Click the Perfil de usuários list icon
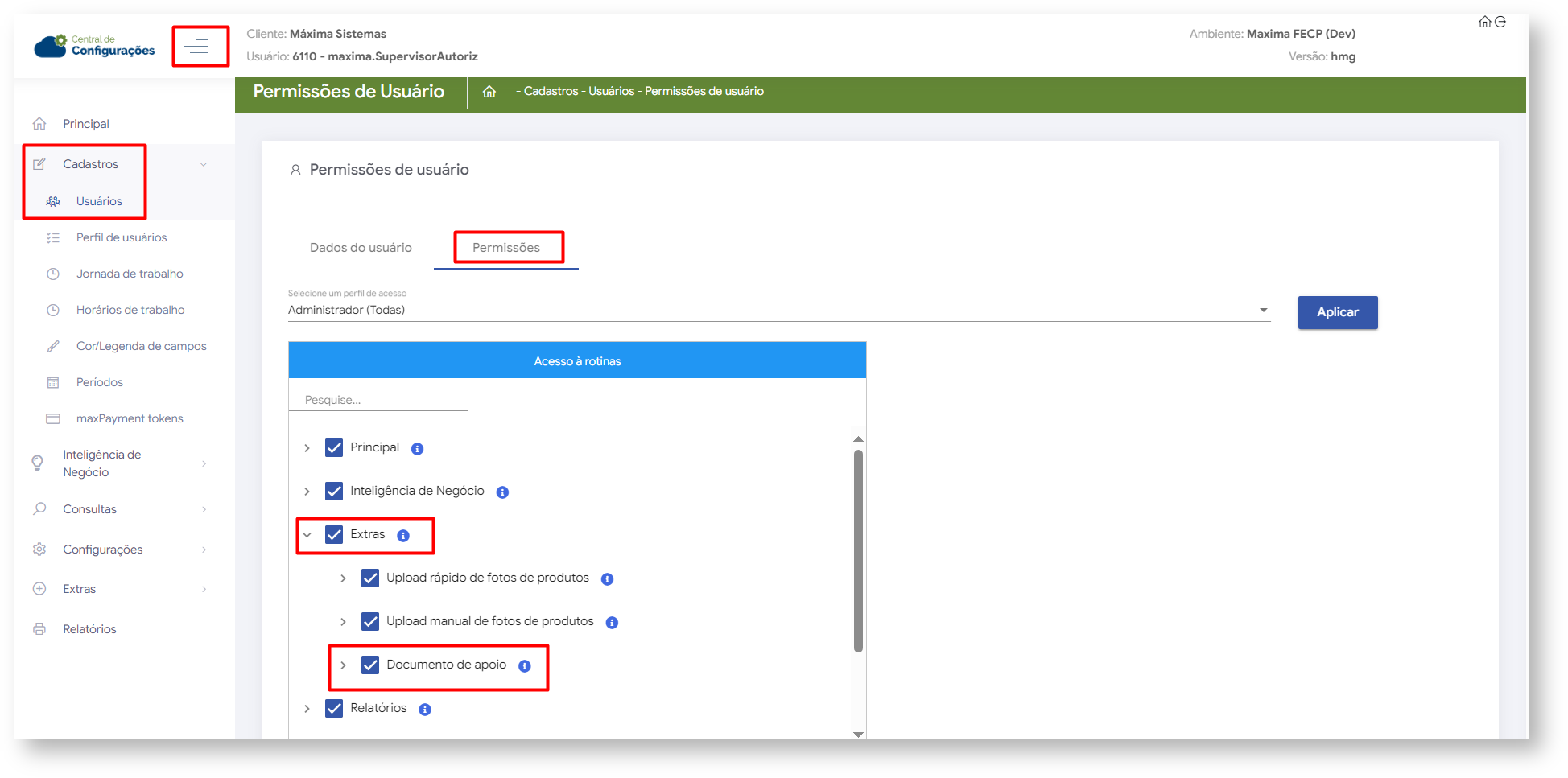Screen dimensions: 1568x778 pyautogui.click(x=53, y=237)
